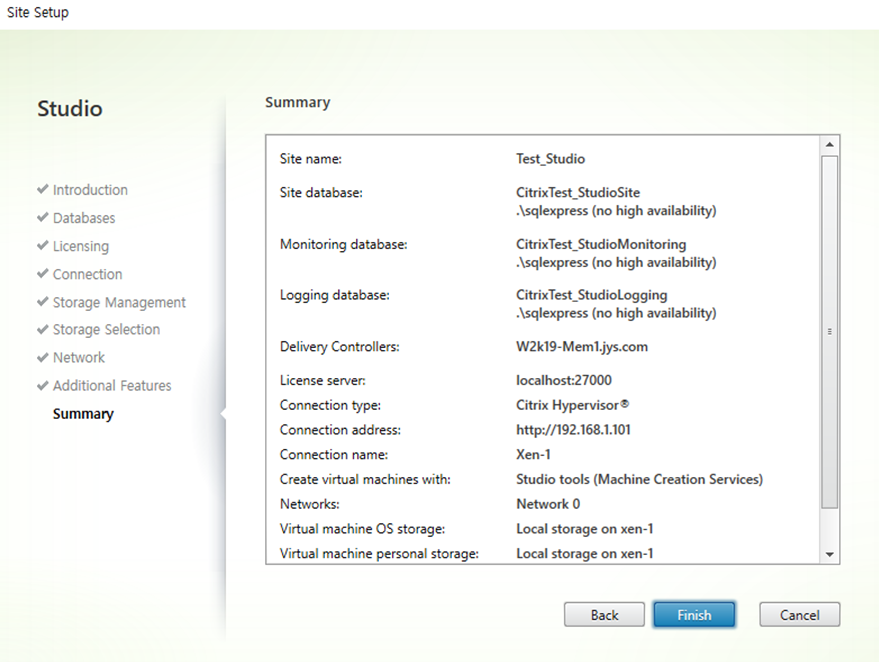Click the Site Setup window title

[x=38, y=12]
